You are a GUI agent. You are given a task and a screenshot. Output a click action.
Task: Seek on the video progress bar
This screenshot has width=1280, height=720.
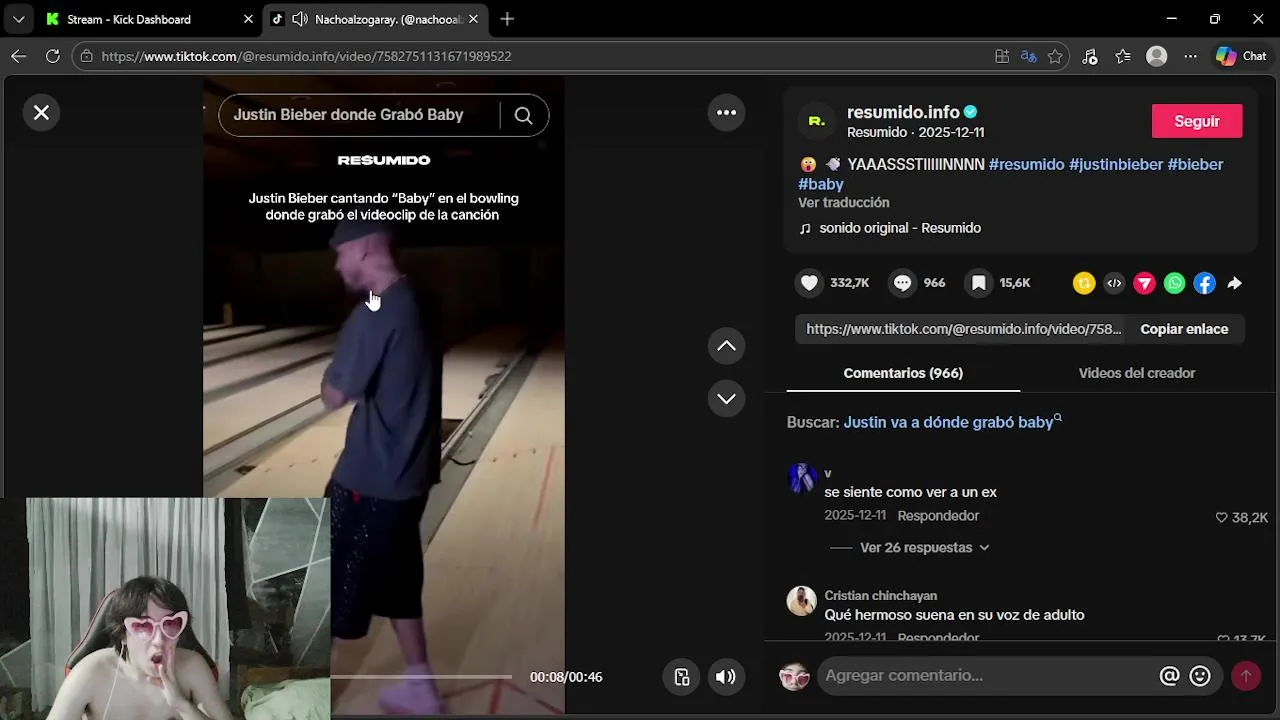(421, 677)
